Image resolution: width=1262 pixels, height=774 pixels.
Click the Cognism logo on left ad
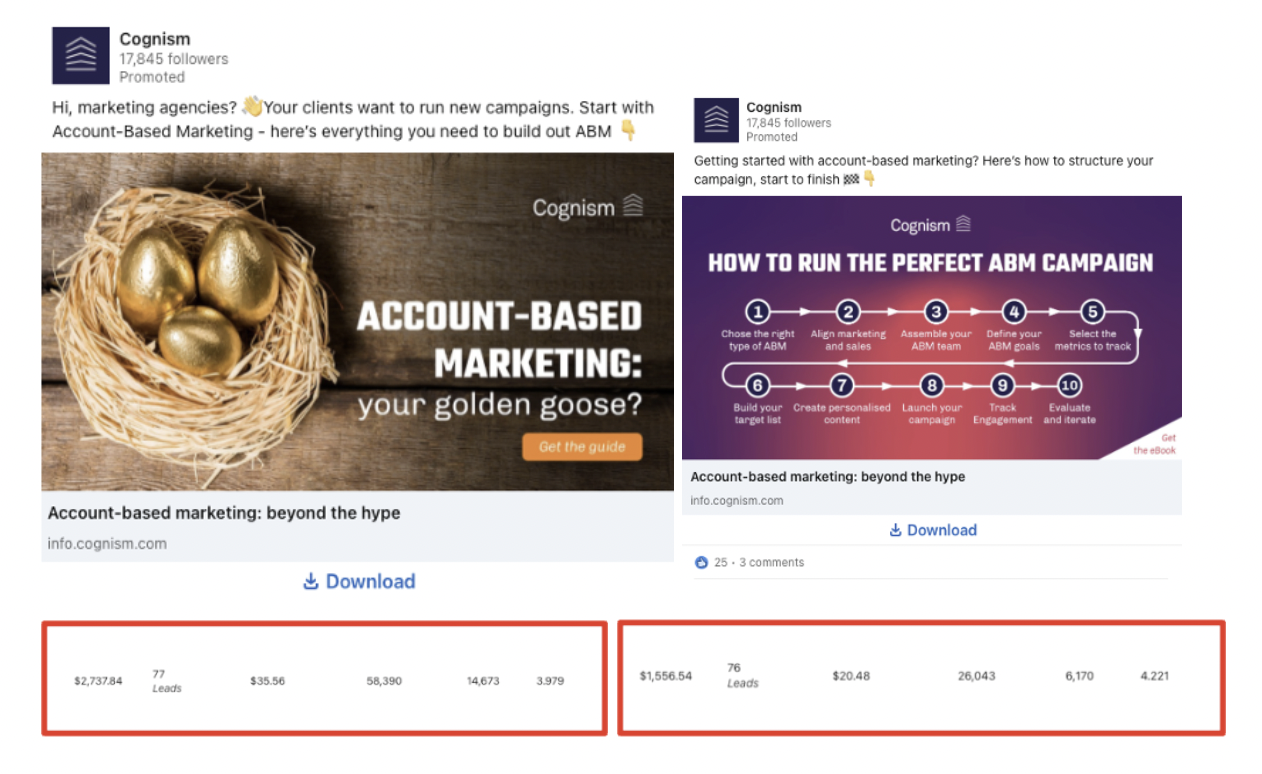point(81,56)
